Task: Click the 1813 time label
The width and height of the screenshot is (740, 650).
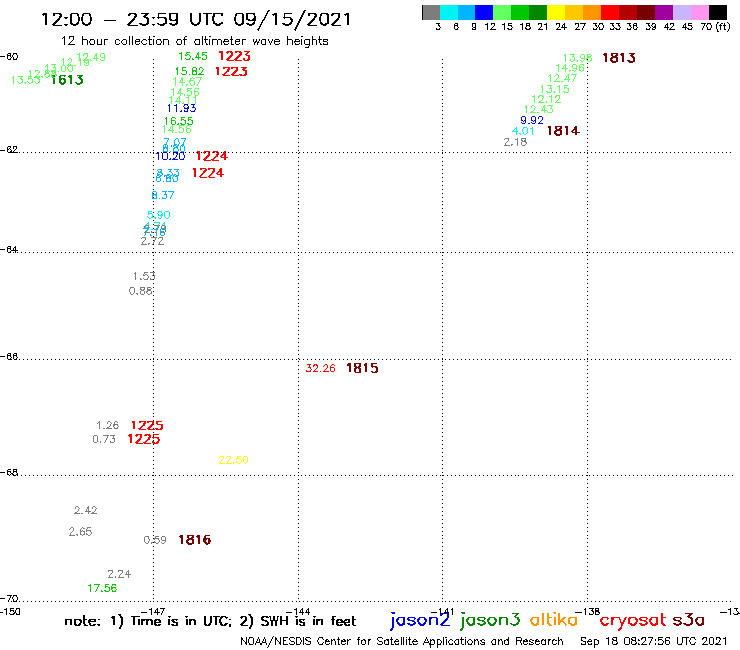Action: (x=619, y=58)
